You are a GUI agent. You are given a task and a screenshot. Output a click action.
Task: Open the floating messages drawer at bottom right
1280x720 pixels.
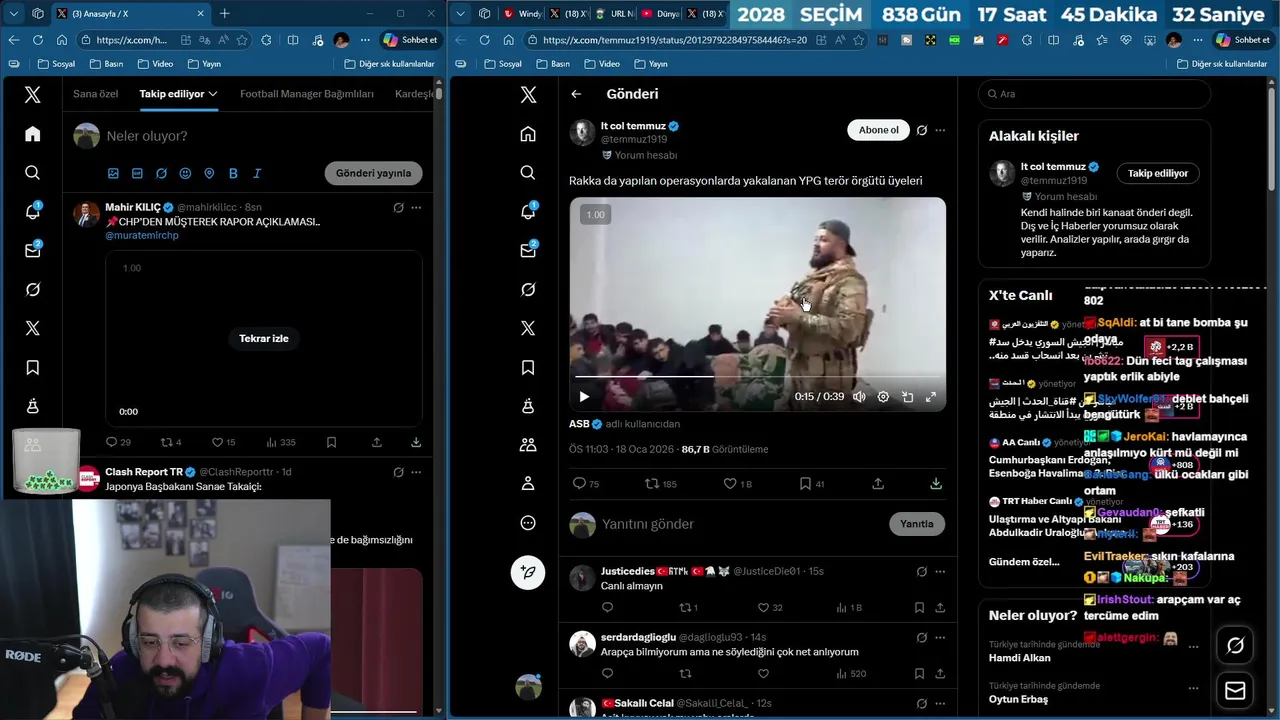[1235, 691]
